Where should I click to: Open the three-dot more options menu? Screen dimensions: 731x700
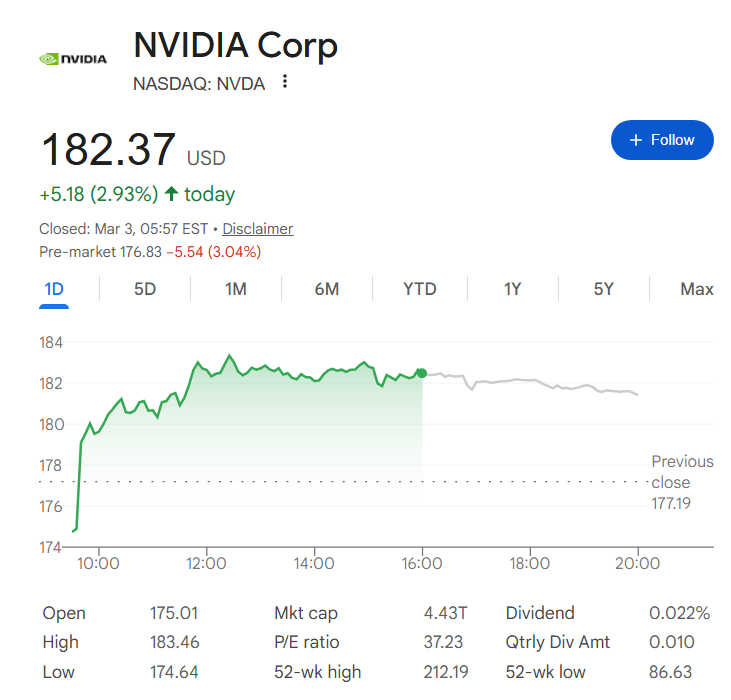285,82
